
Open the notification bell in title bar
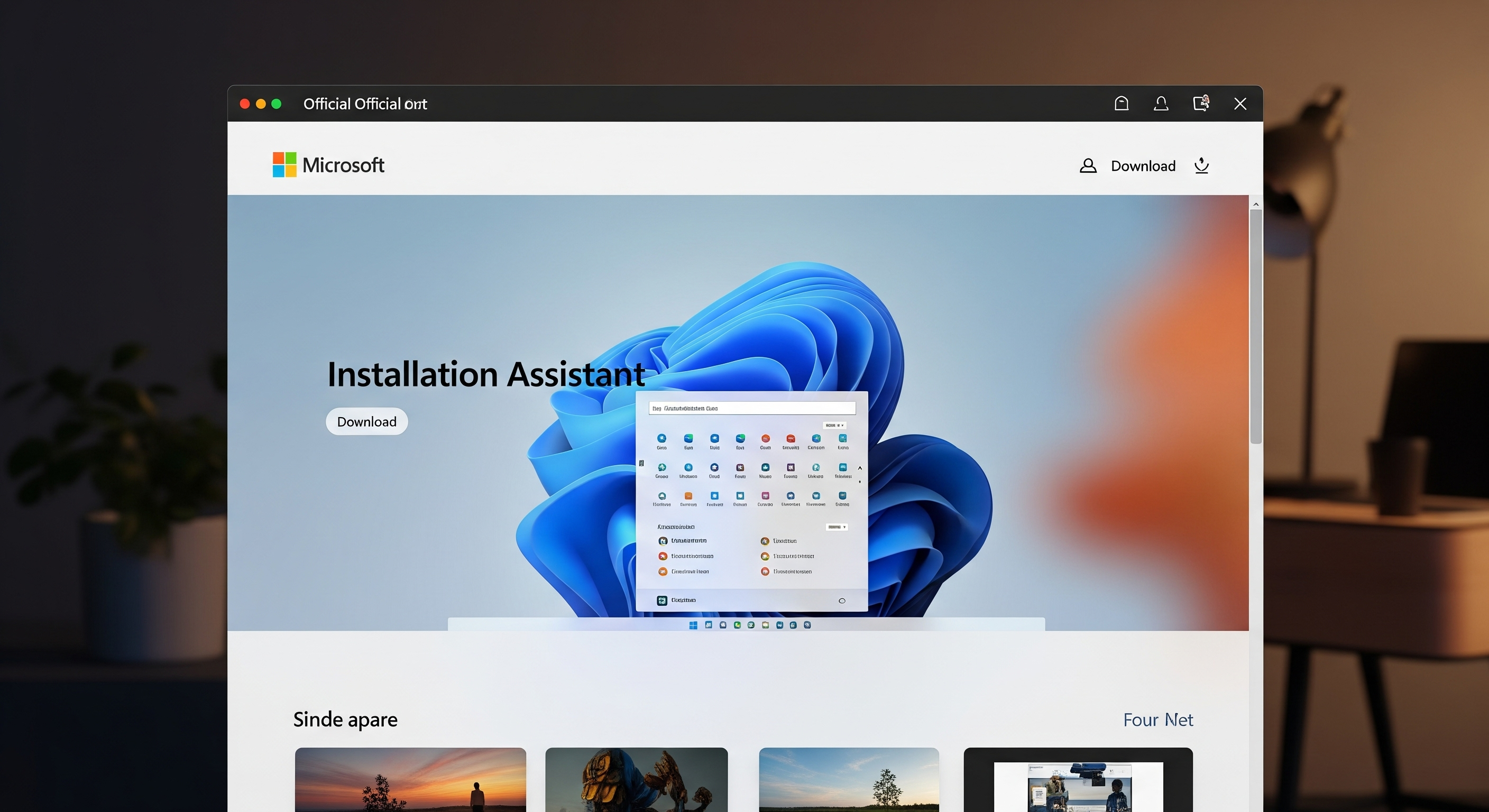1161,104
